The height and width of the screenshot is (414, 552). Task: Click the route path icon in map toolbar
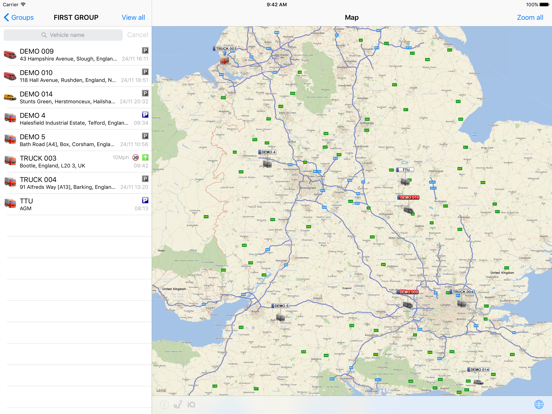[x=178, y=405]
